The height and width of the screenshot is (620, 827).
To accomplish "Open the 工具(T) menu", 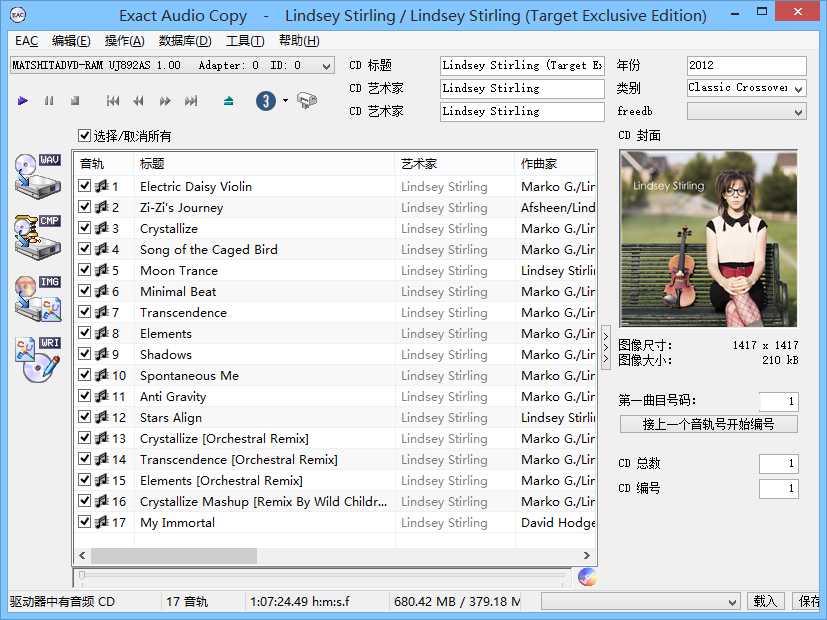I will [x=245, y=41].
